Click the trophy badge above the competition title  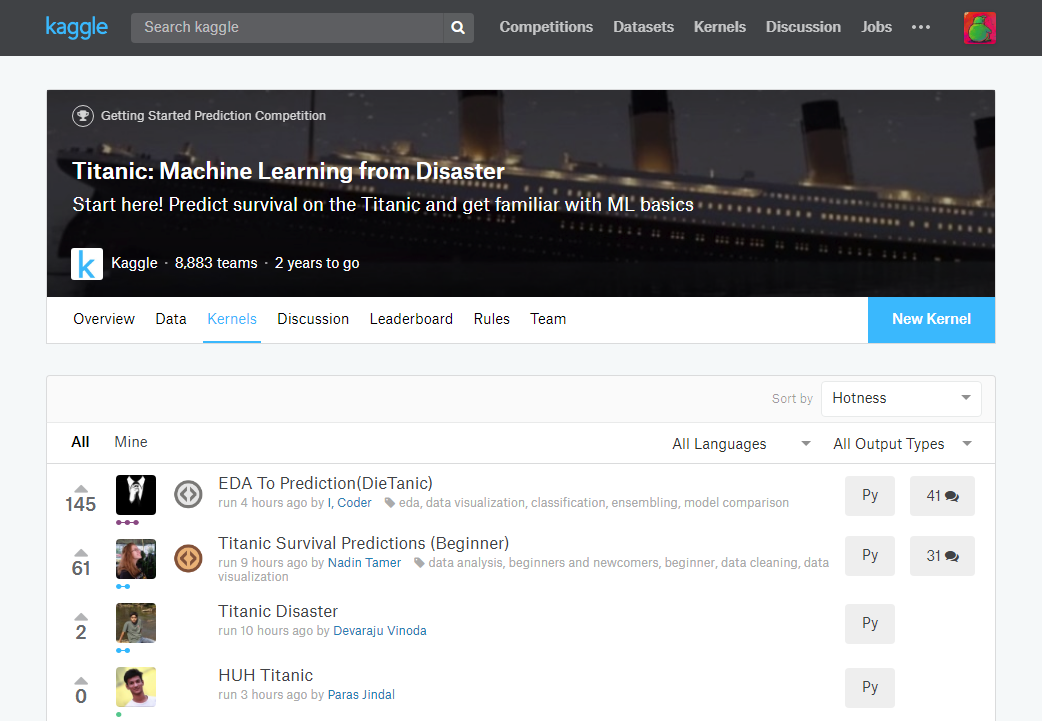[83, 115]
